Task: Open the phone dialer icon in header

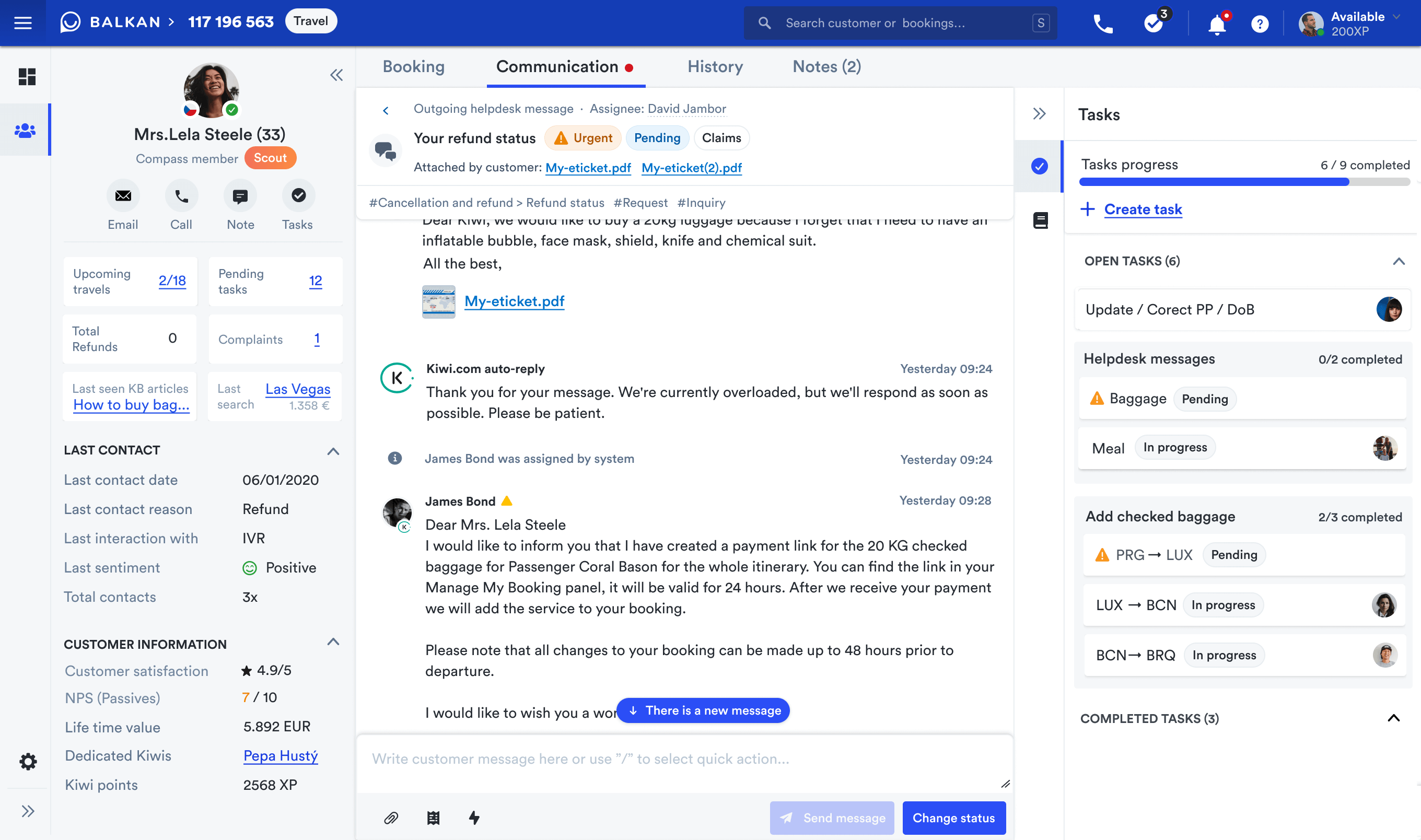Action: point(1102,23)
